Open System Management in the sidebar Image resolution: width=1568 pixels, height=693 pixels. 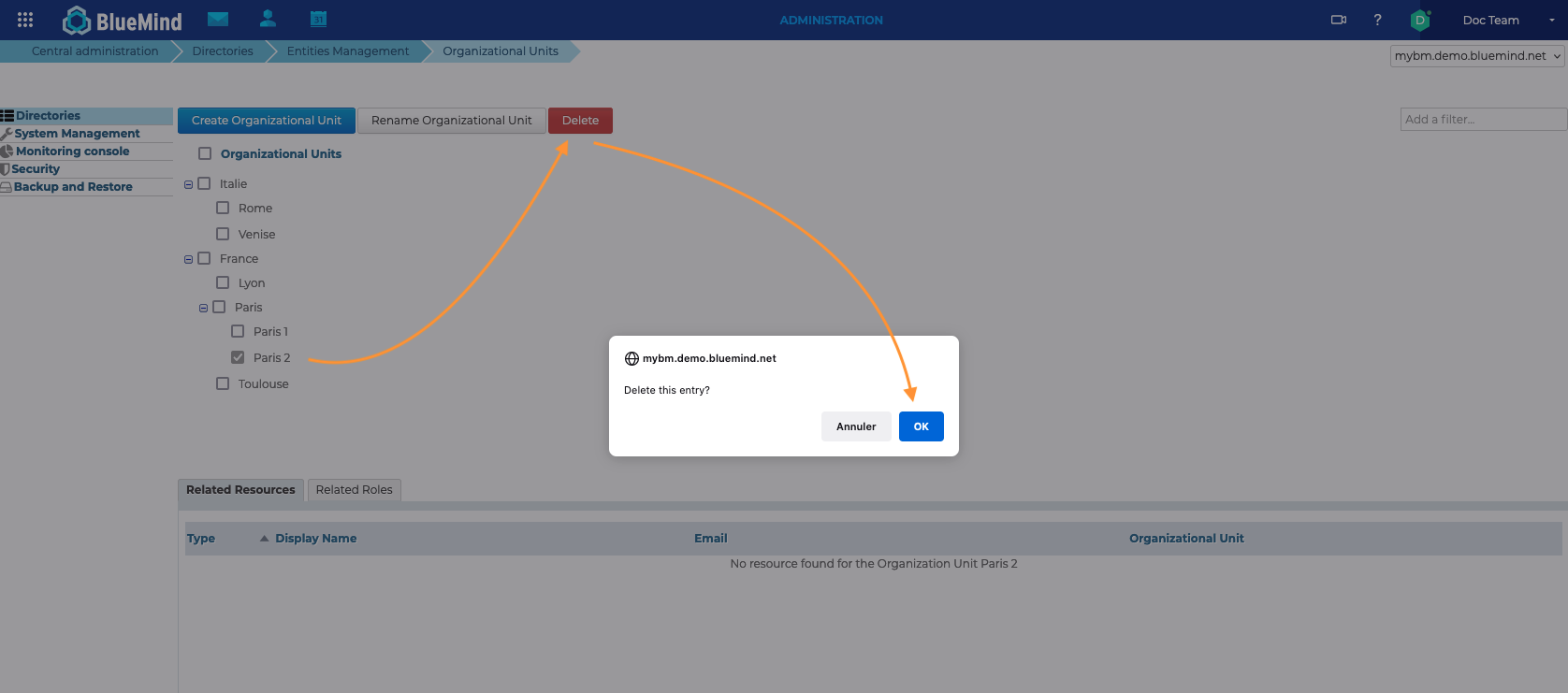point(77,134)
